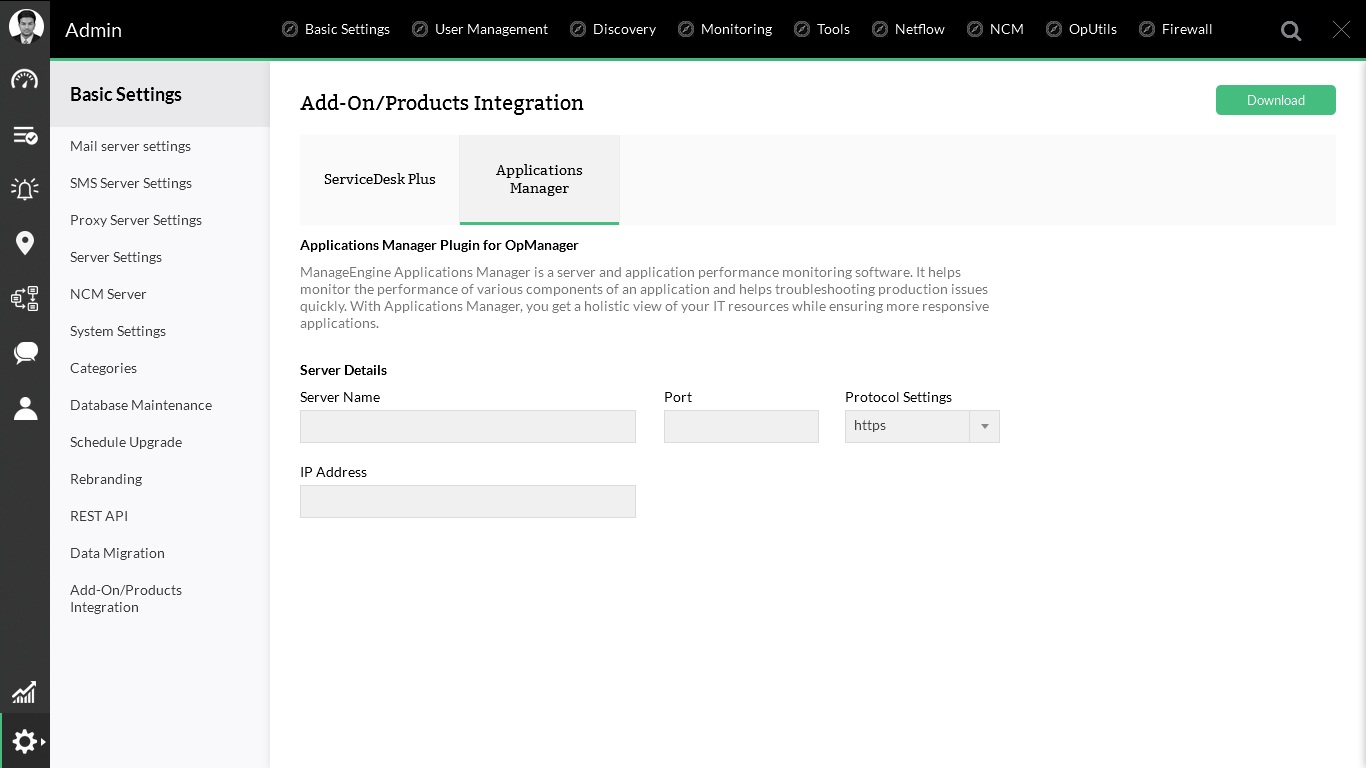Open the inventory list icon in sidebar

(x=25, y=135)
